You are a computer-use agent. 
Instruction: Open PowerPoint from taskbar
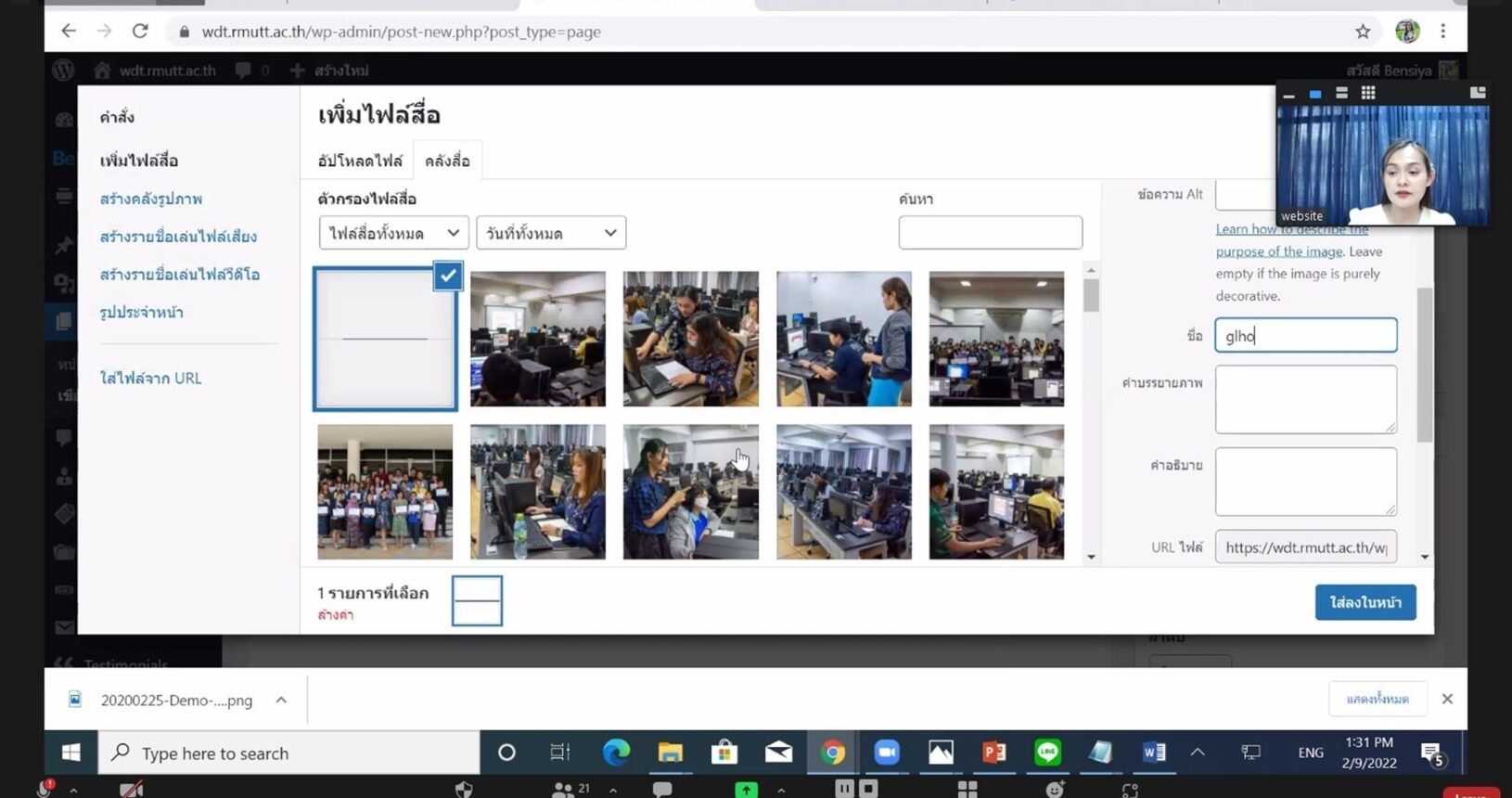994,753
